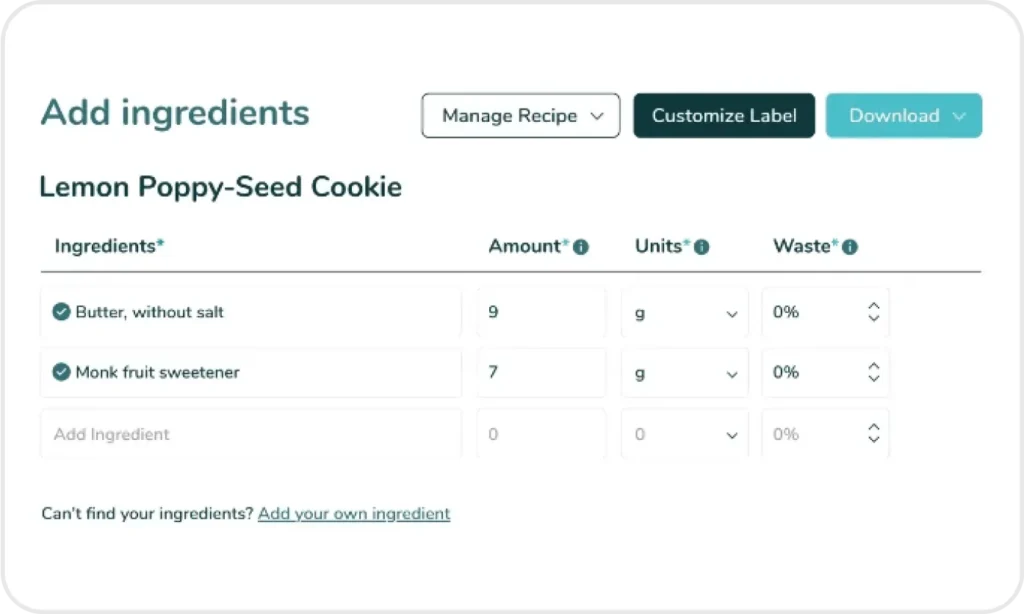Click the Amount info icon
The image size is (1024, 614).
coord(581,247)
